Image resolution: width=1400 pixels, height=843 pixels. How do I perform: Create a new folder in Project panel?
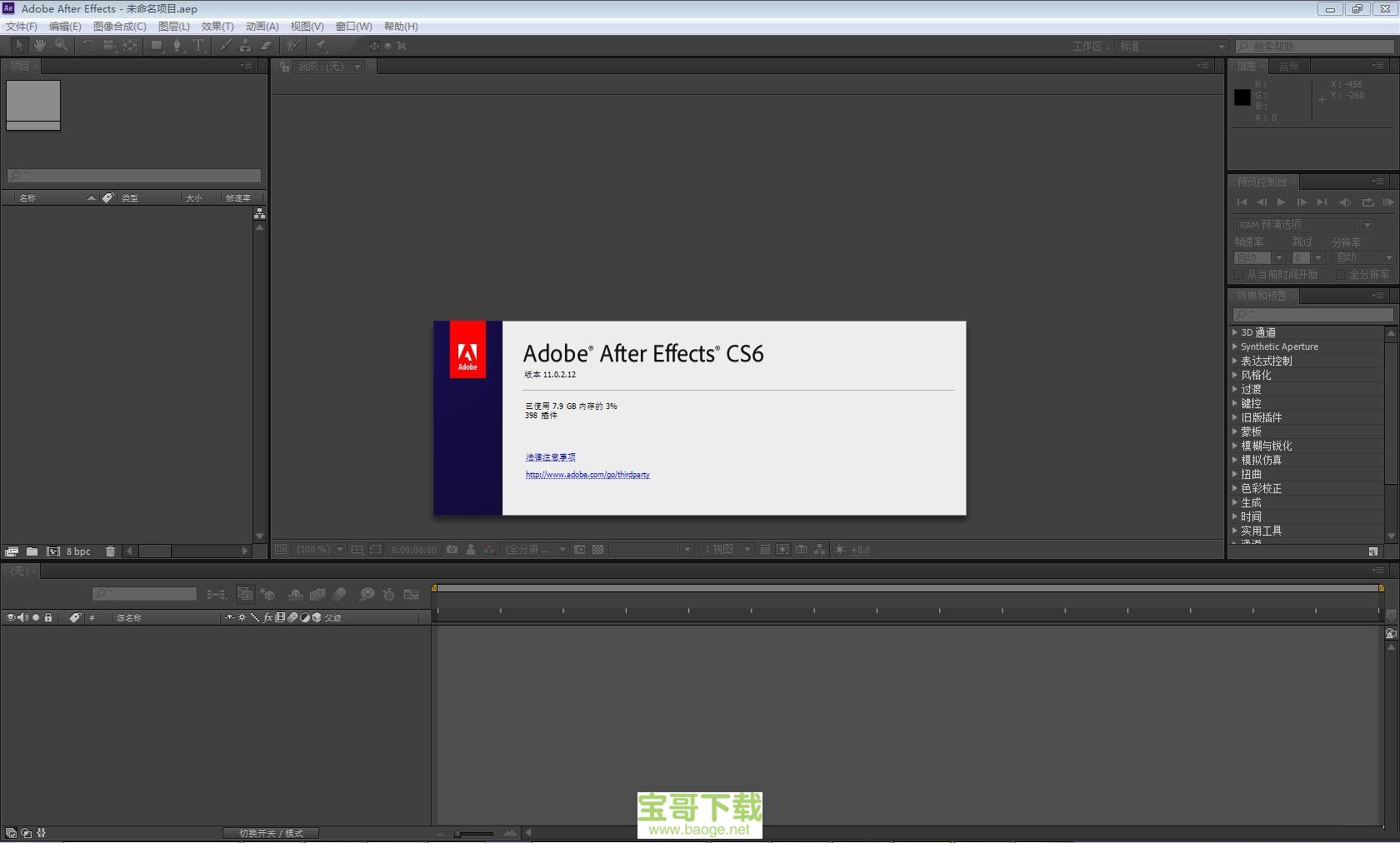(32, 551)
